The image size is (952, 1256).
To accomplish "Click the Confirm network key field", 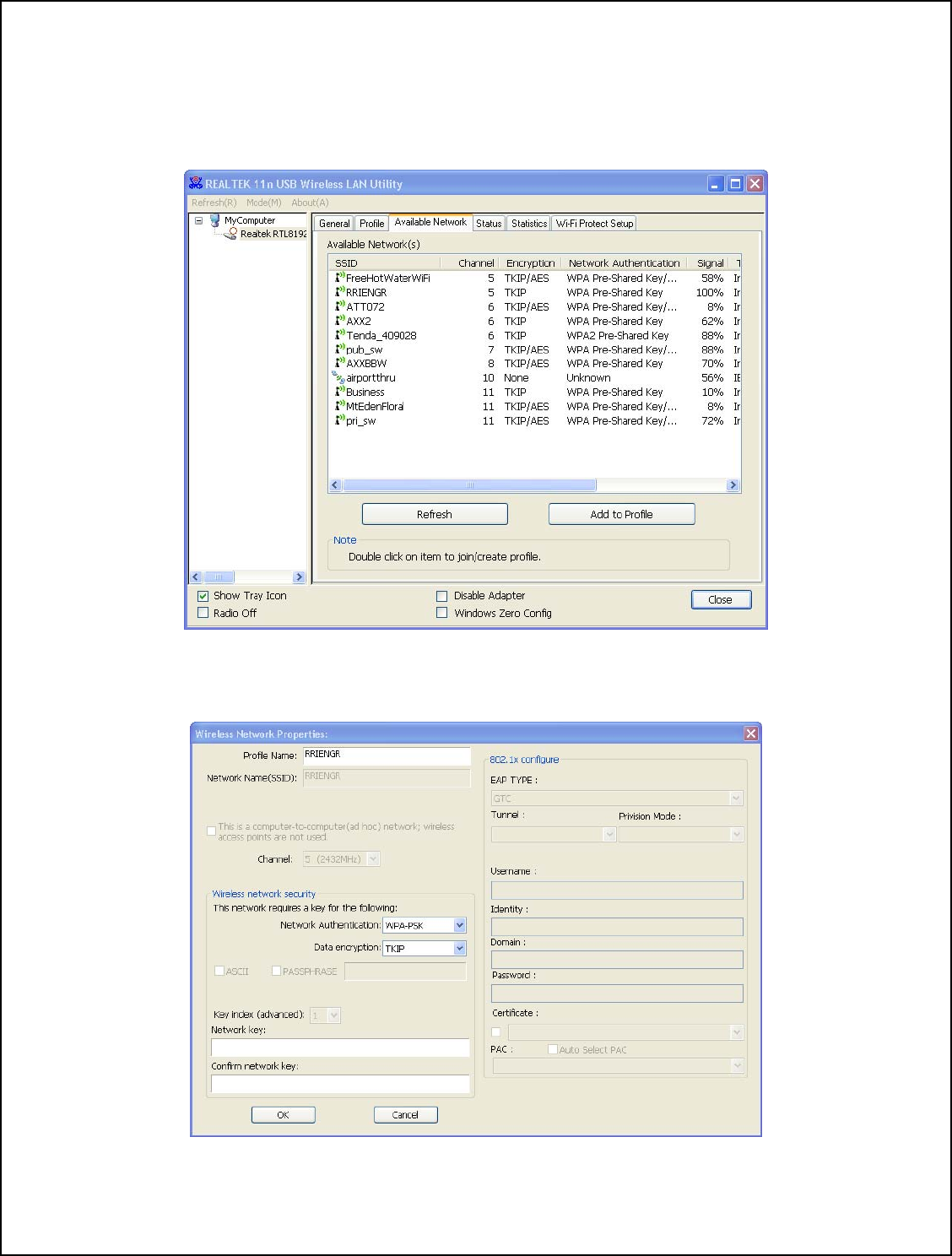I will 340,1084.
